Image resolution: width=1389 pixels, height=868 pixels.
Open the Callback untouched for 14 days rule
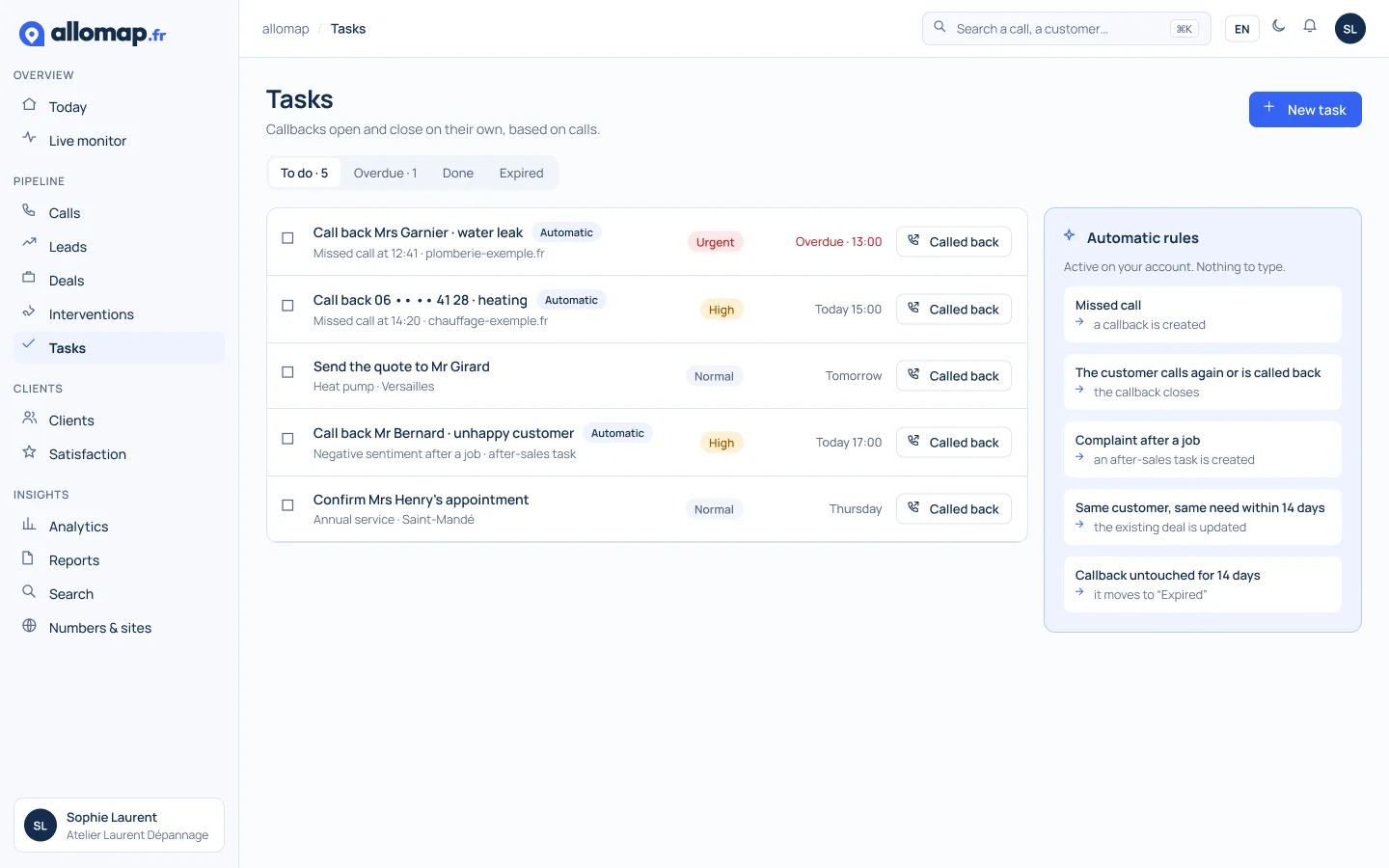click(1203, 584)
